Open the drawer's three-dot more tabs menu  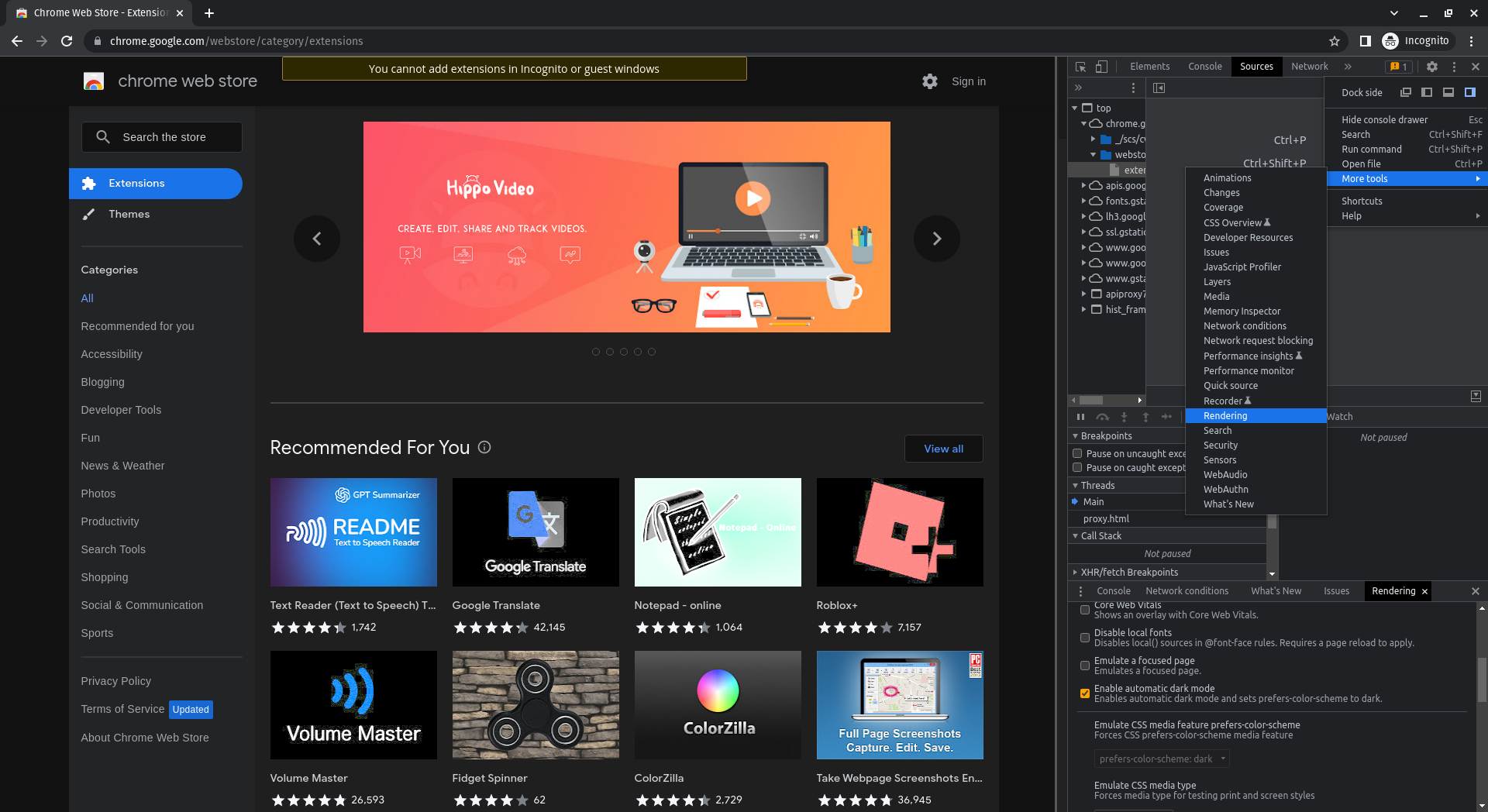click(1080, 591)
